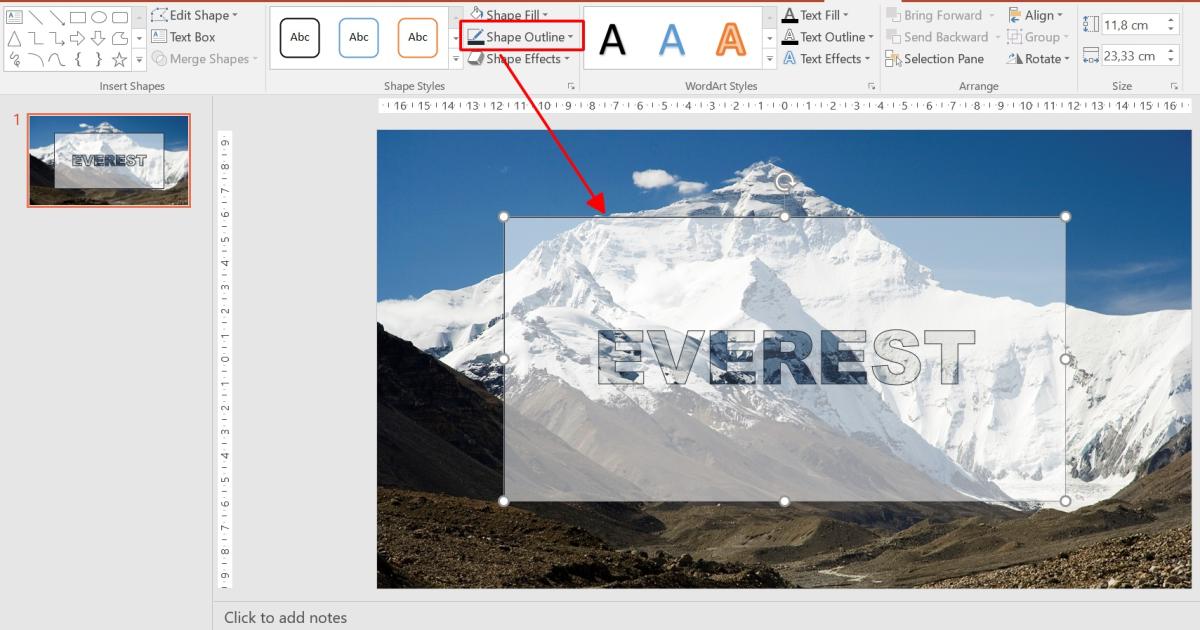Select the Arrow line shape
The width and height of the screenshot is (1200, 630).
(x=57, y=17)
